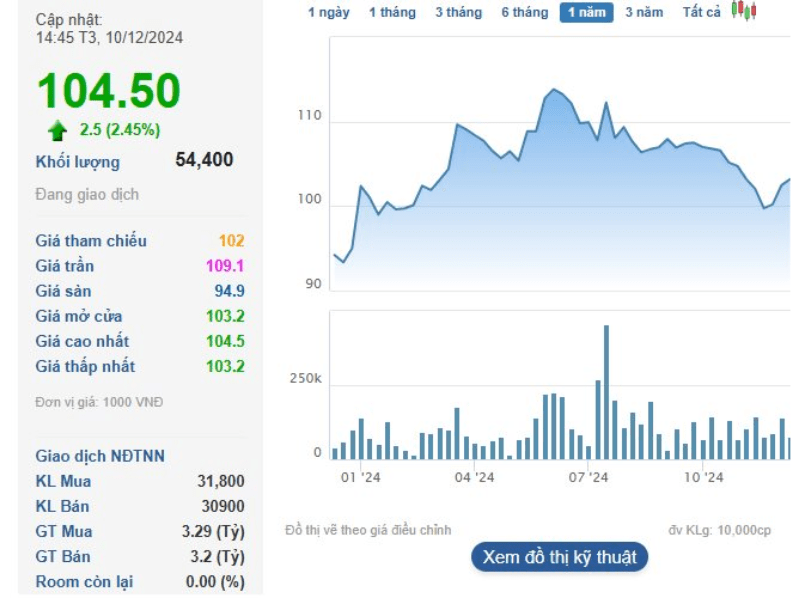
Task: Switch to the '3 năm' chart view
Action: click(644, 13)
